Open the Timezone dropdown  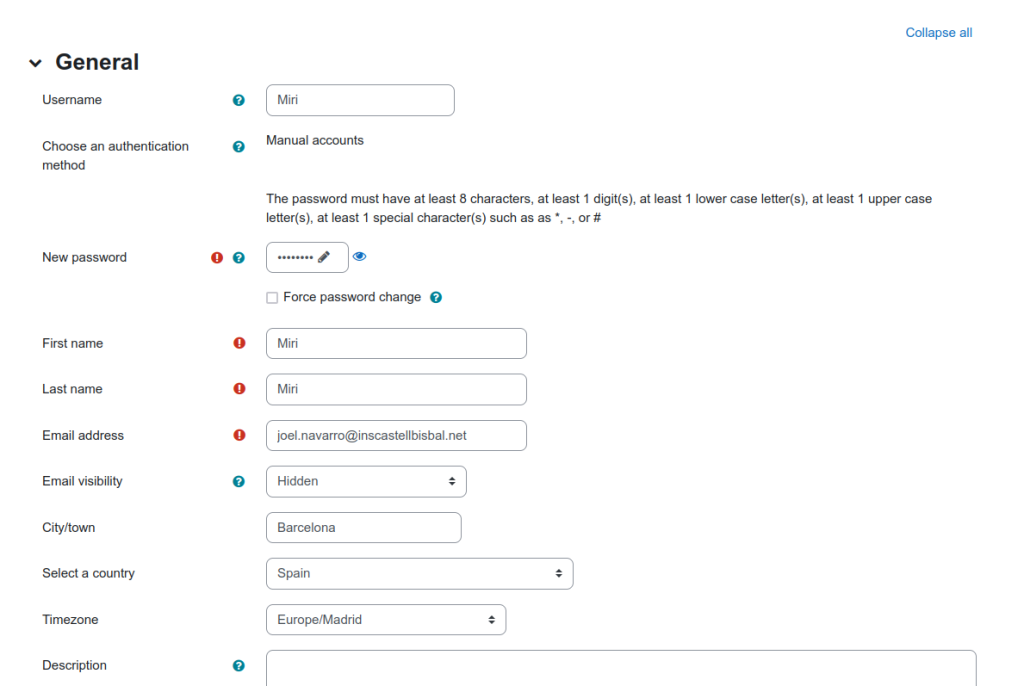[386, 619]
